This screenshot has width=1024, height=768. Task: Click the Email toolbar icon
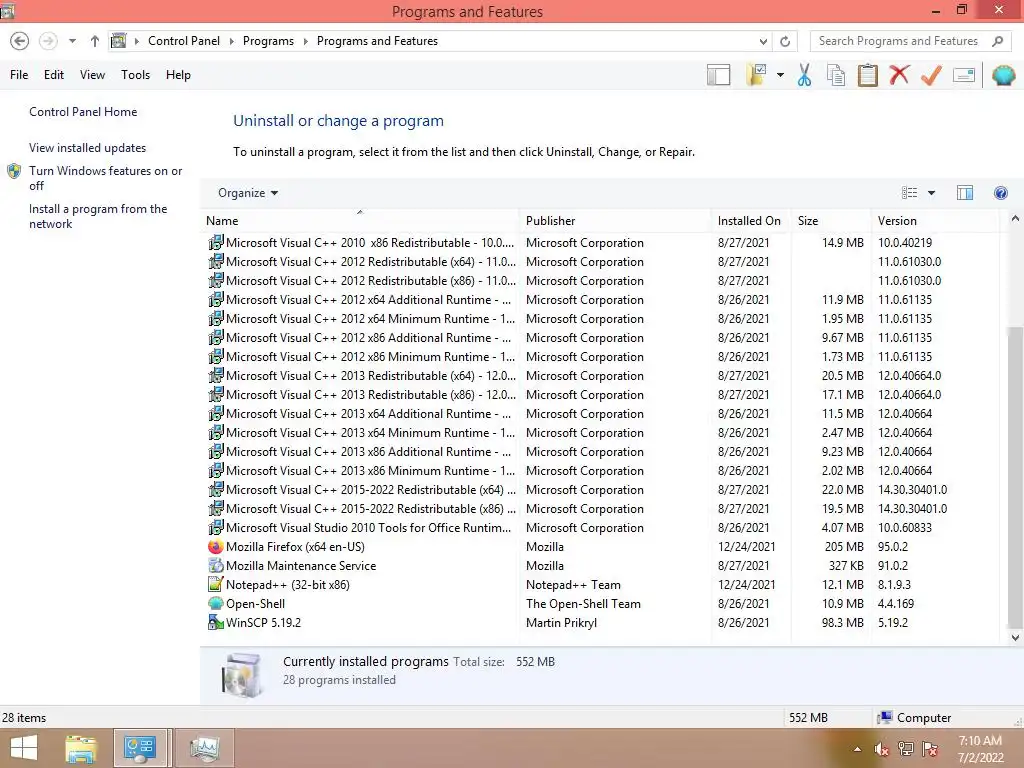tap(964, 75)
